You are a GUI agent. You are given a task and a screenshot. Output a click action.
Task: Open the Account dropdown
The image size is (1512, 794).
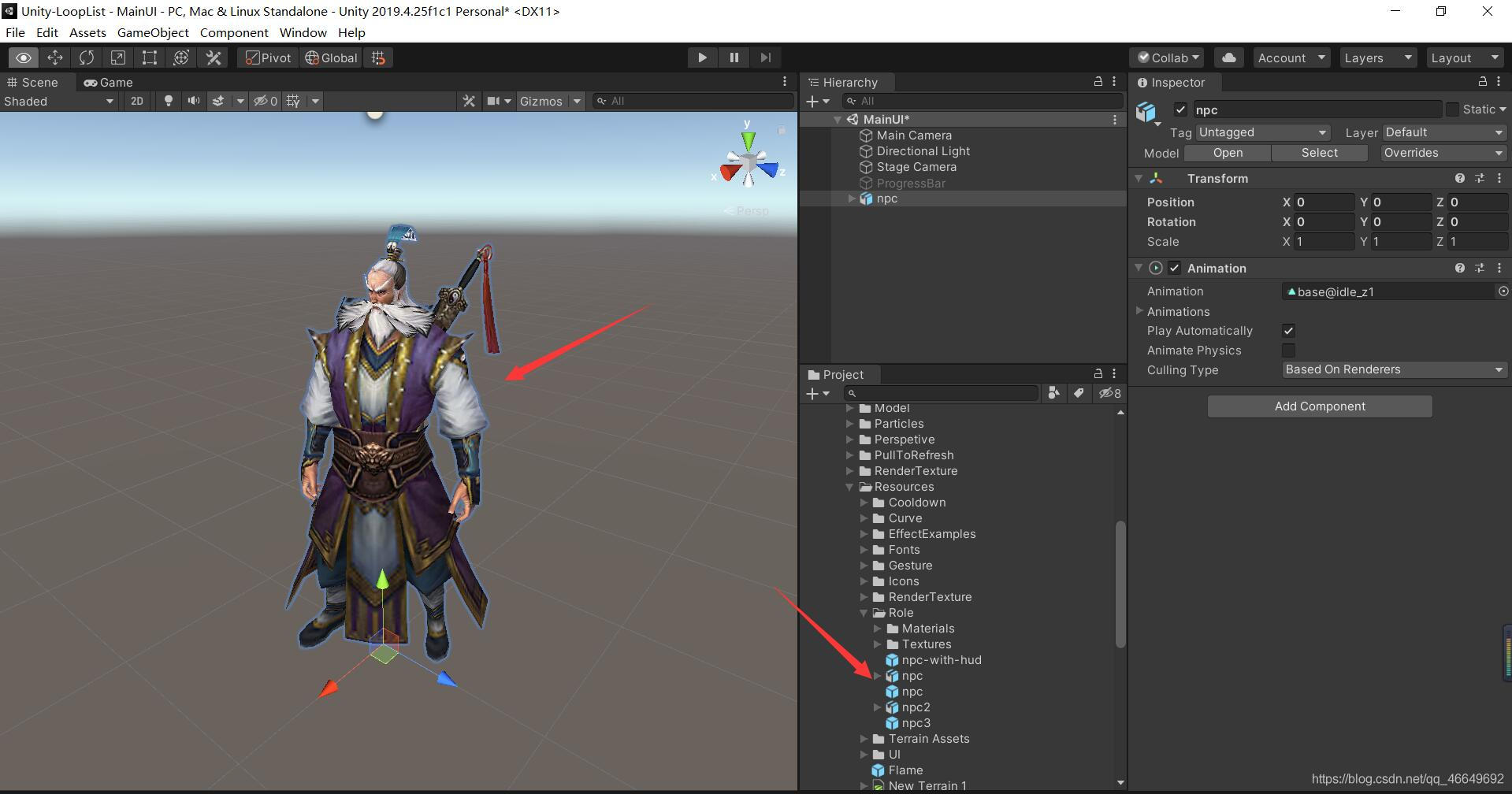(1291, 58)
